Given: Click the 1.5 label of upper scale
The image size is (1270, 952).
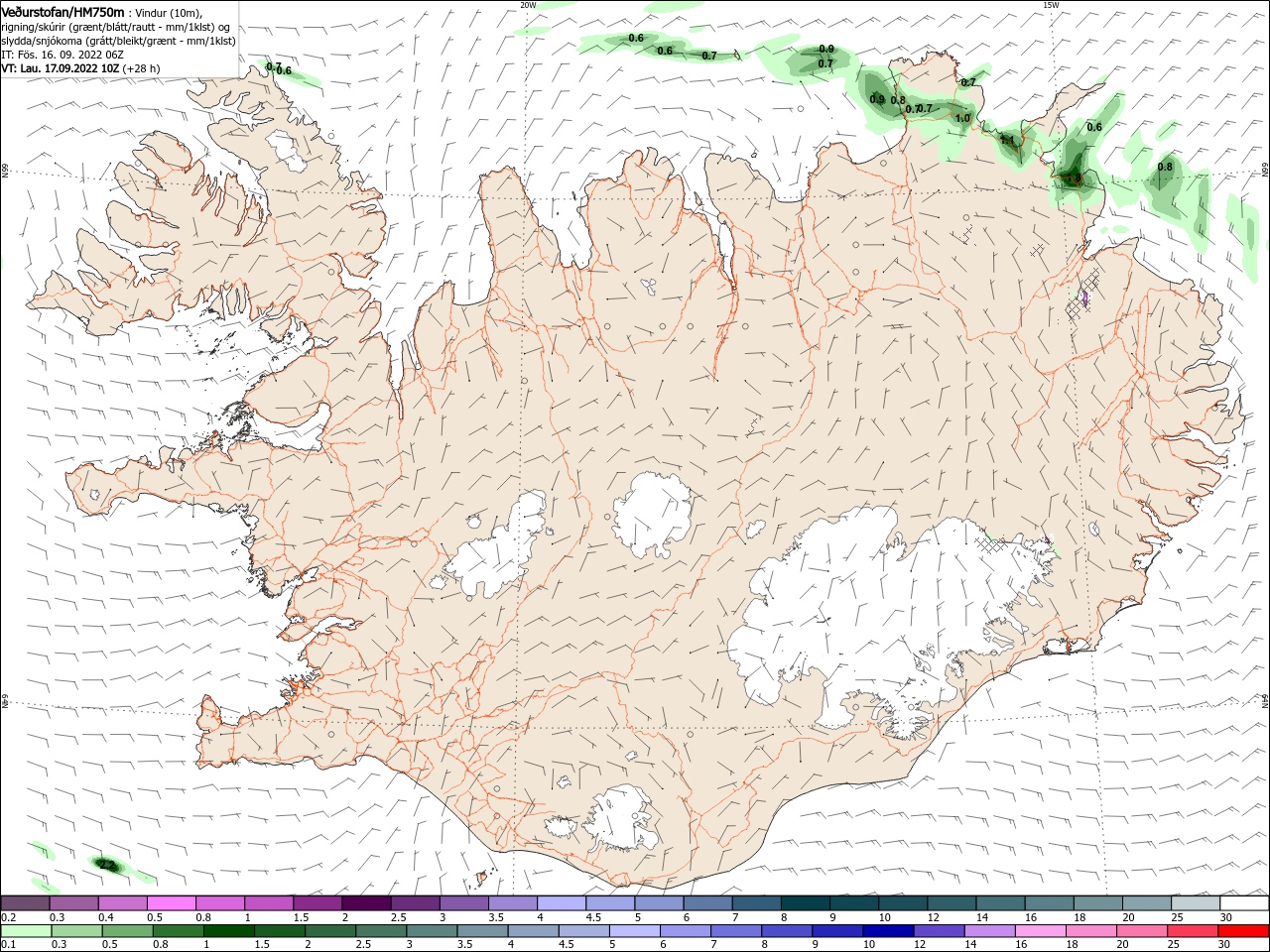Looking at the screenshot, I should click(x=300, y=917).
